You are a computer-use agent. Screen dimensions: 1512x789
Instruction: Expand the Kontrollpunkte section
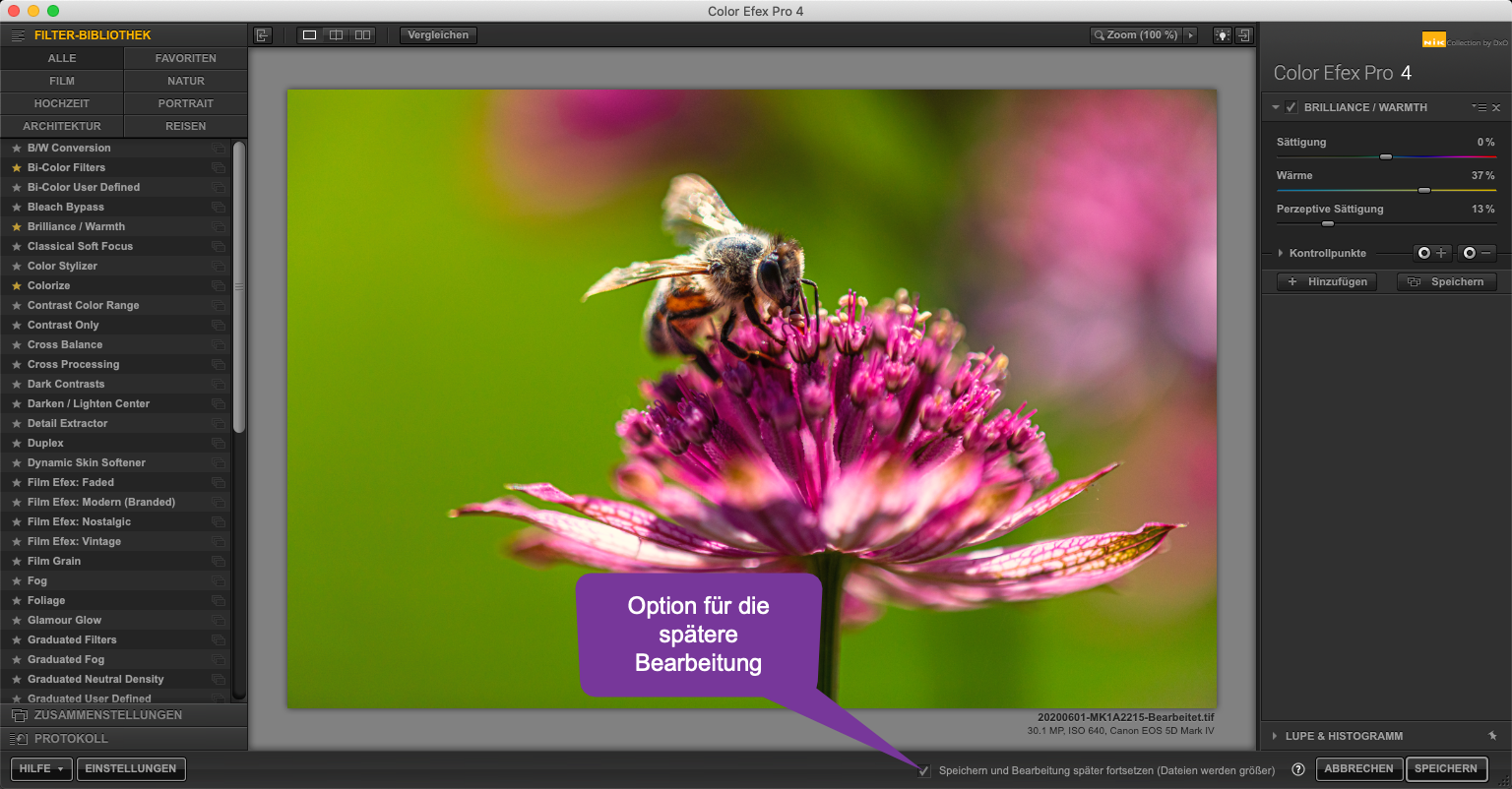coord(1281,253)
